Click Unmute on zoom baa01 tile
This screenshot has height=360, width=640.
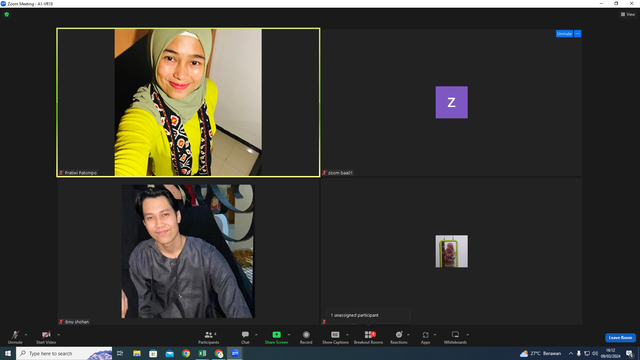564,34
